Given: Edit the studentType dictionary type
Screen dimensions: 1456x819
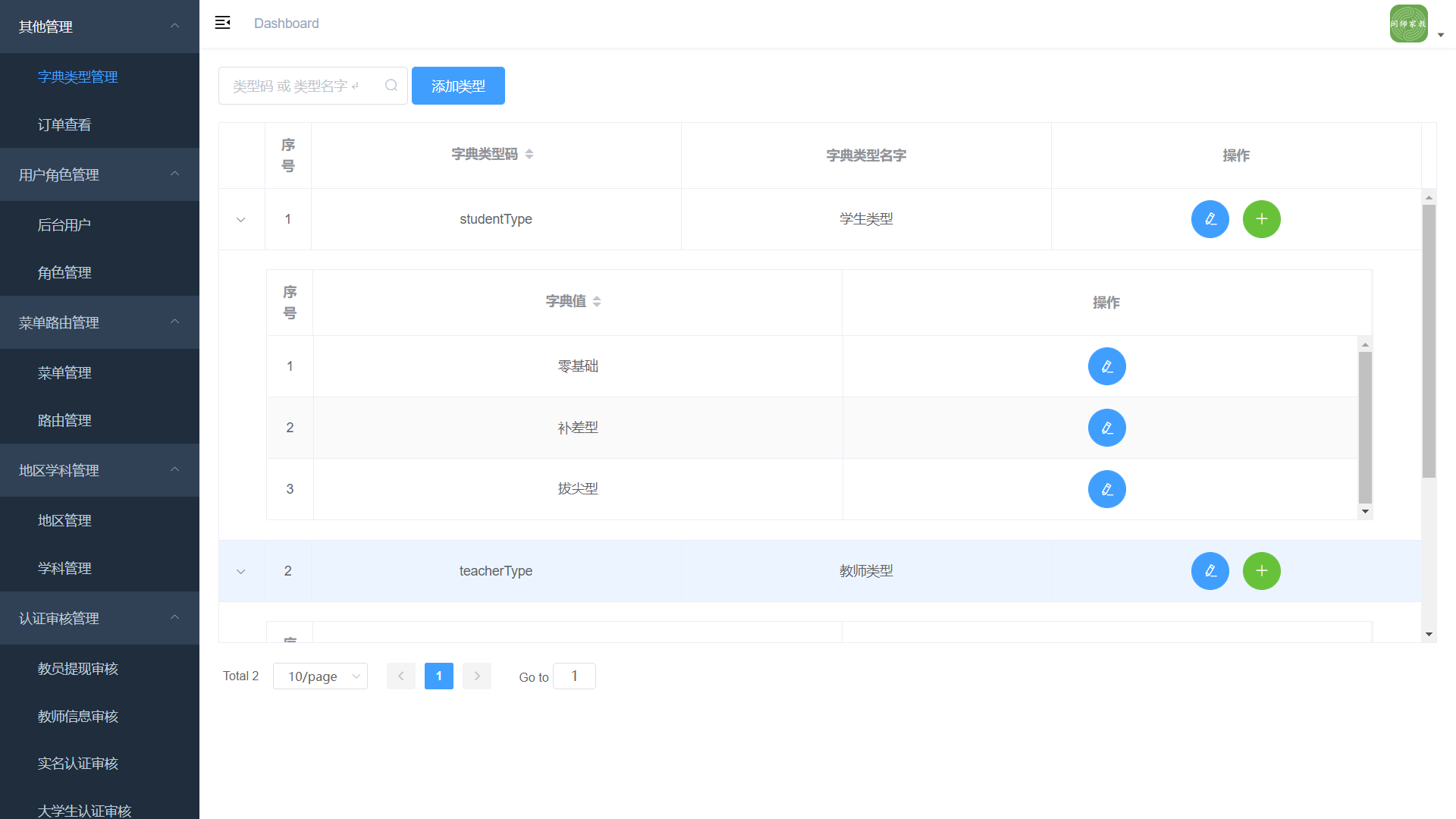Looking at the screenshot, I should [x=1210, y=219].
